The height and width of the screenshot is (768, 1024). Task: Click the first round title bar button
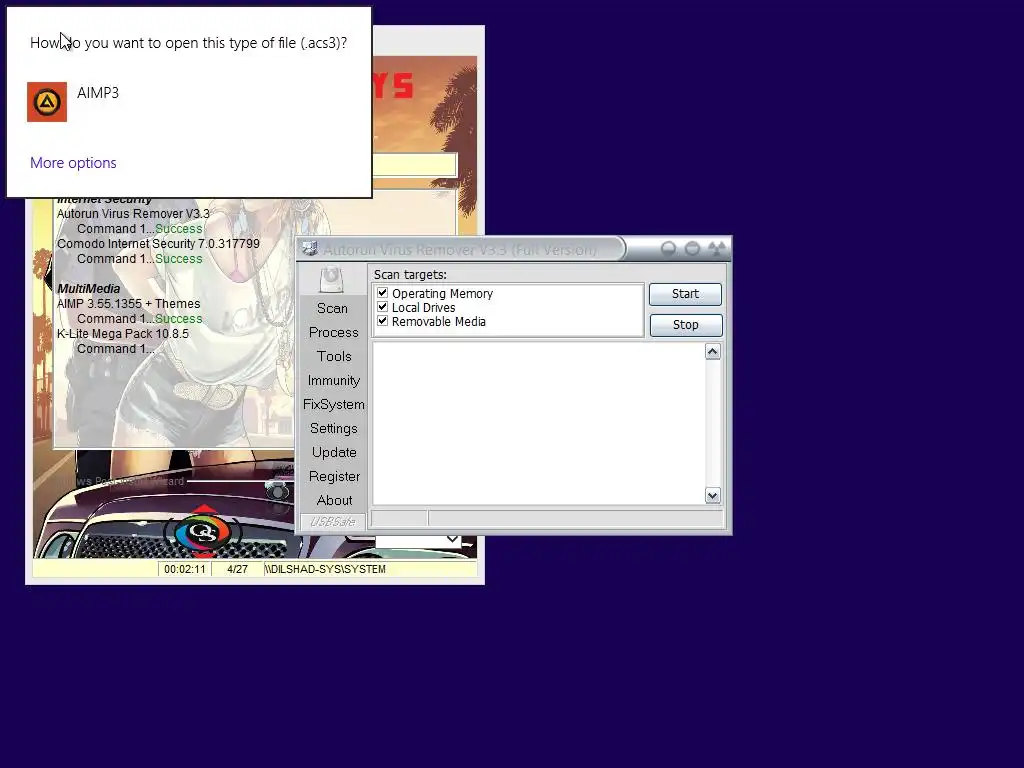tap(668, 249)
